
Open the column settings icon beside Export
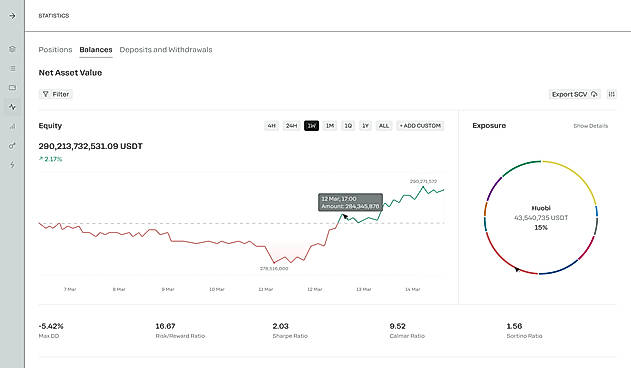pos(611,94)
